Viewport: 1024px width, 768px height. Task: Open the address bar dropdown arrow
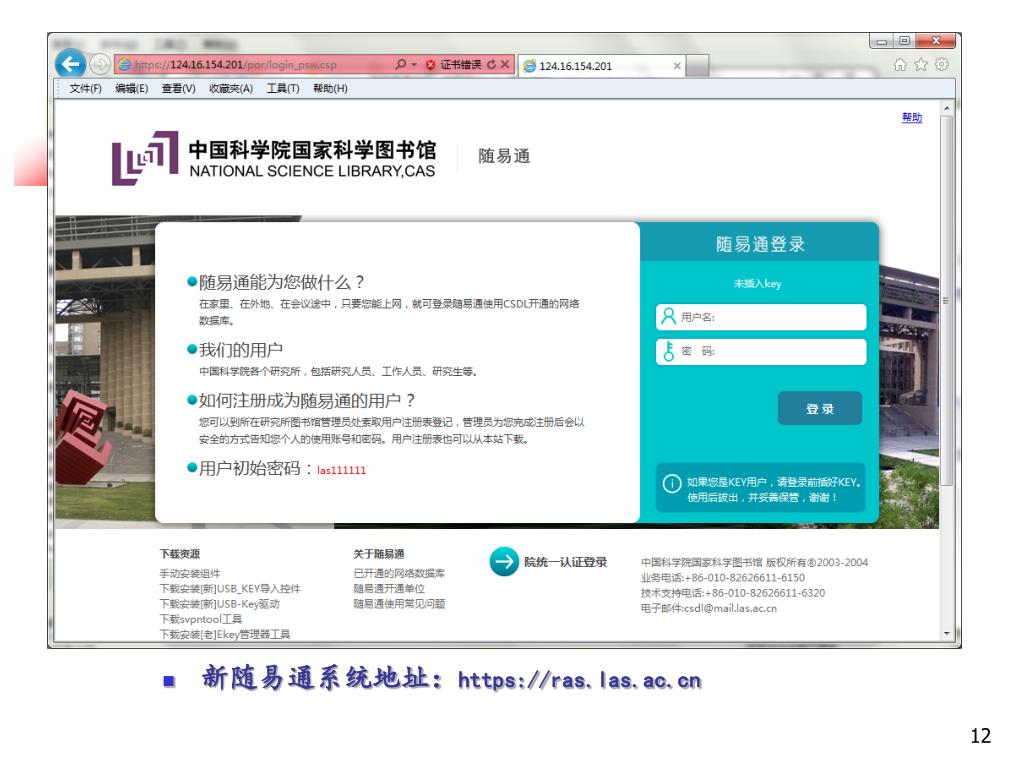click(x=414, y=65)
